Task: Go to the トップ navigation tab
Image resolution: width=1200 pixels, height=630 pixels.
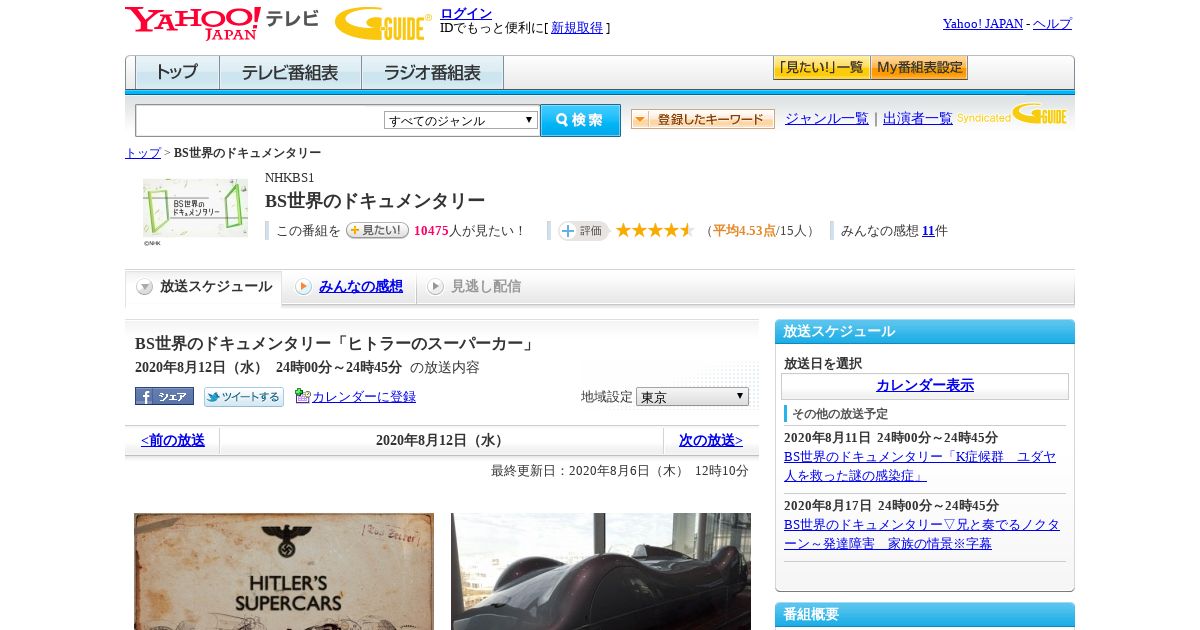Action: pyautogui.click(x=177, y=73)
